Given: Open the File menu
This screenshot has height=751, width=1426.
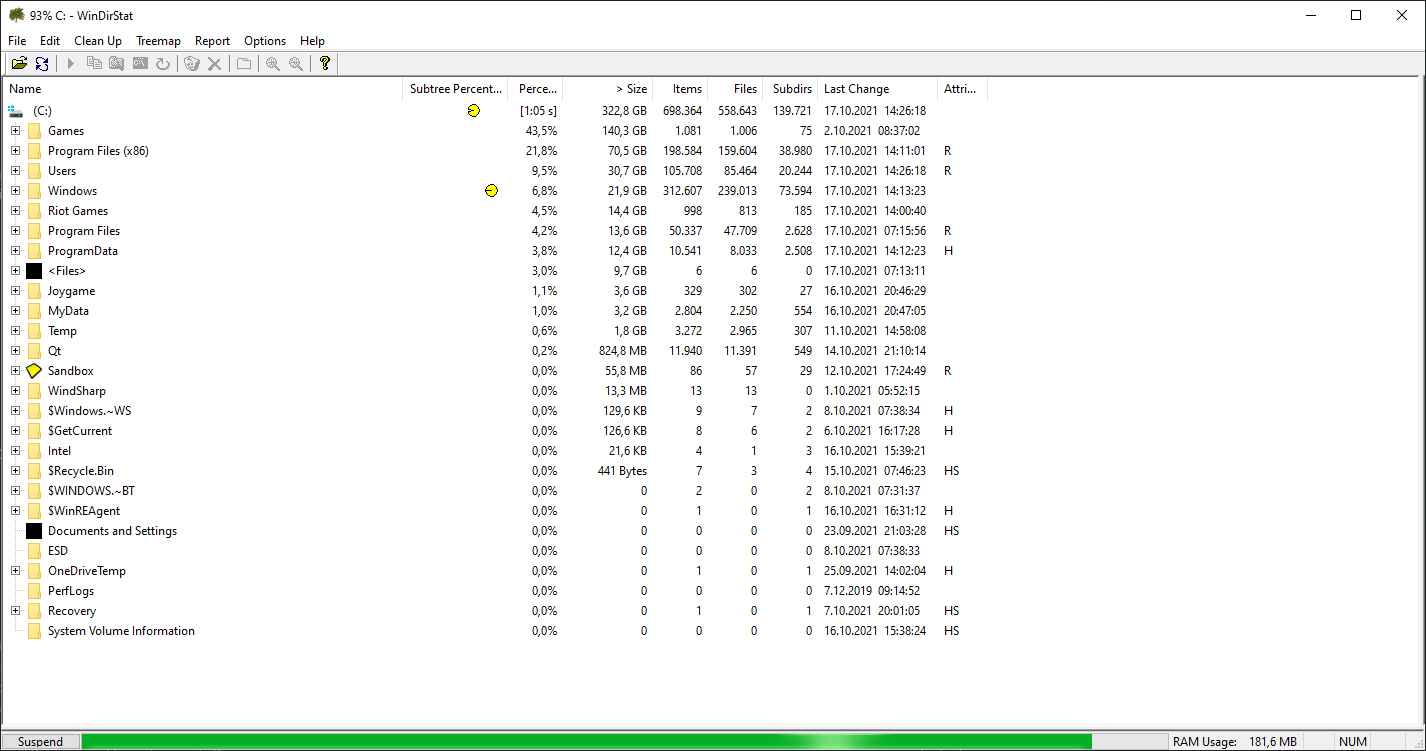Looking at the screenshot, I should (17, 41).
